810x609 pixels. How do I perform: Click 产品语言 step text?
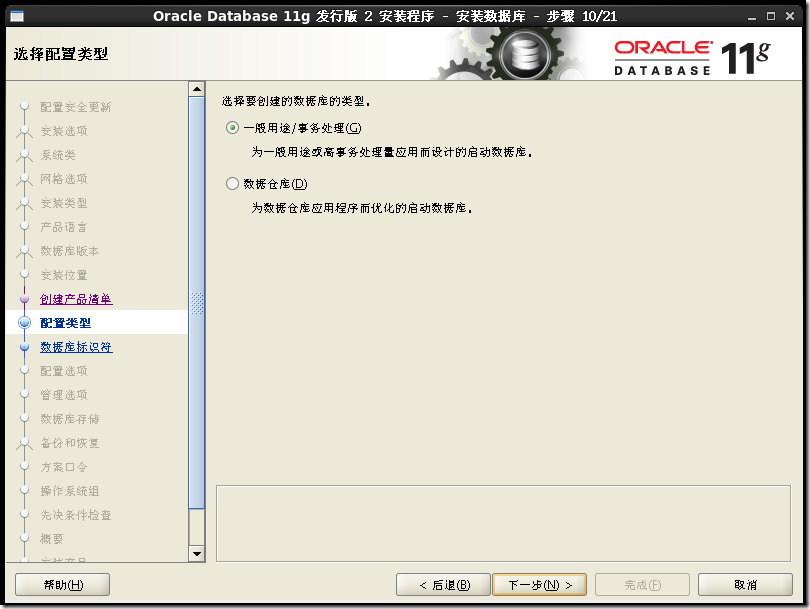pyautogui.click(x=64, y=227)
